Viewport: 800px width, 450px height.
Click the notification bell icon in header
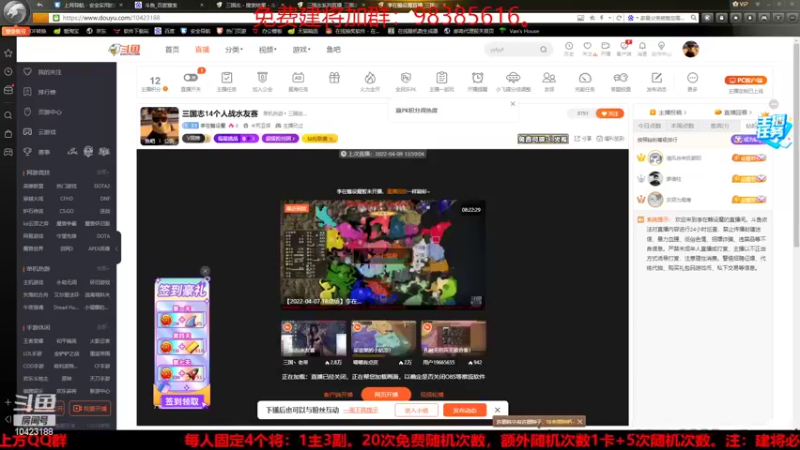[642, 46]
